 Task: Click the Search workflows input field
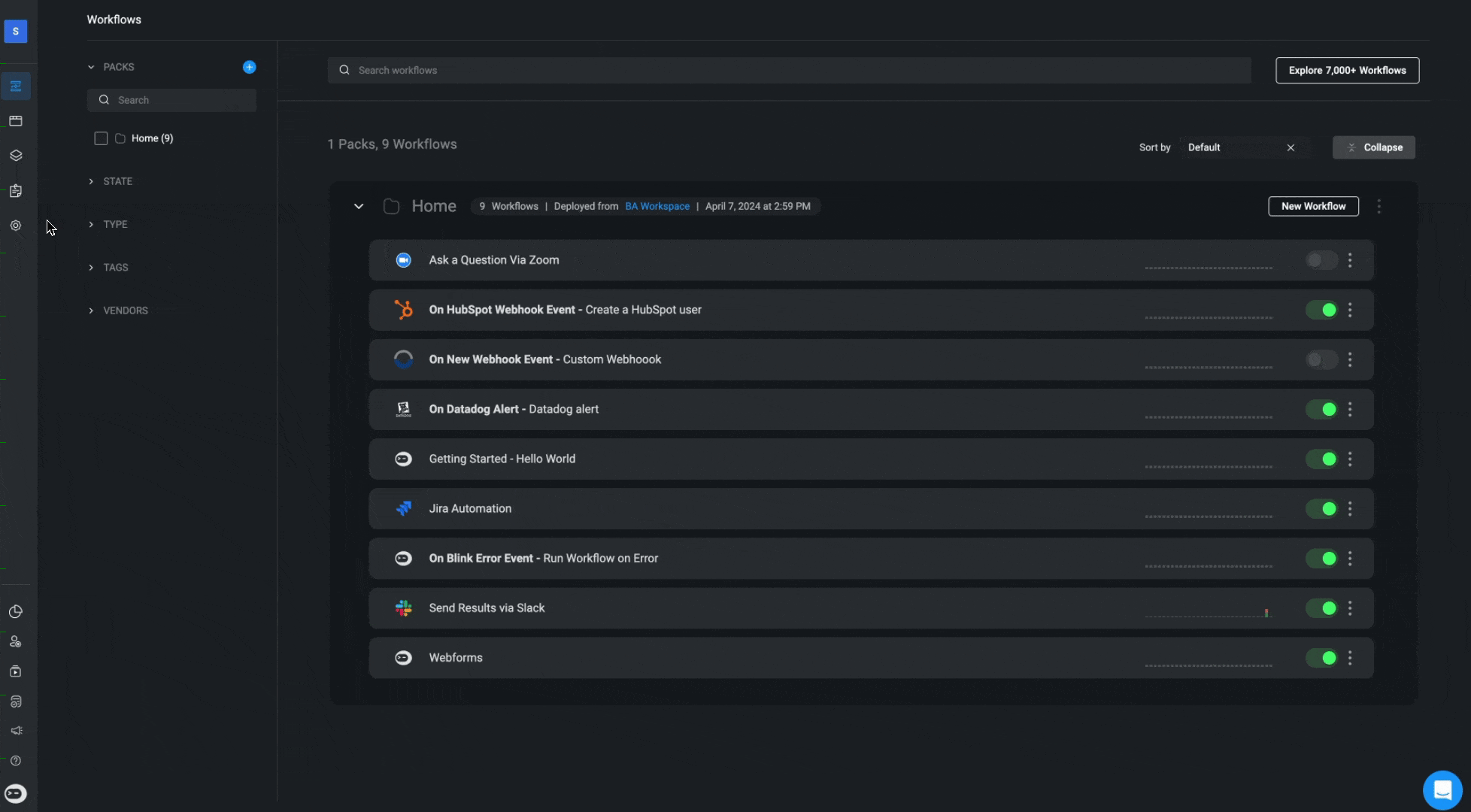pyautogui.click(x=790, y=70)
